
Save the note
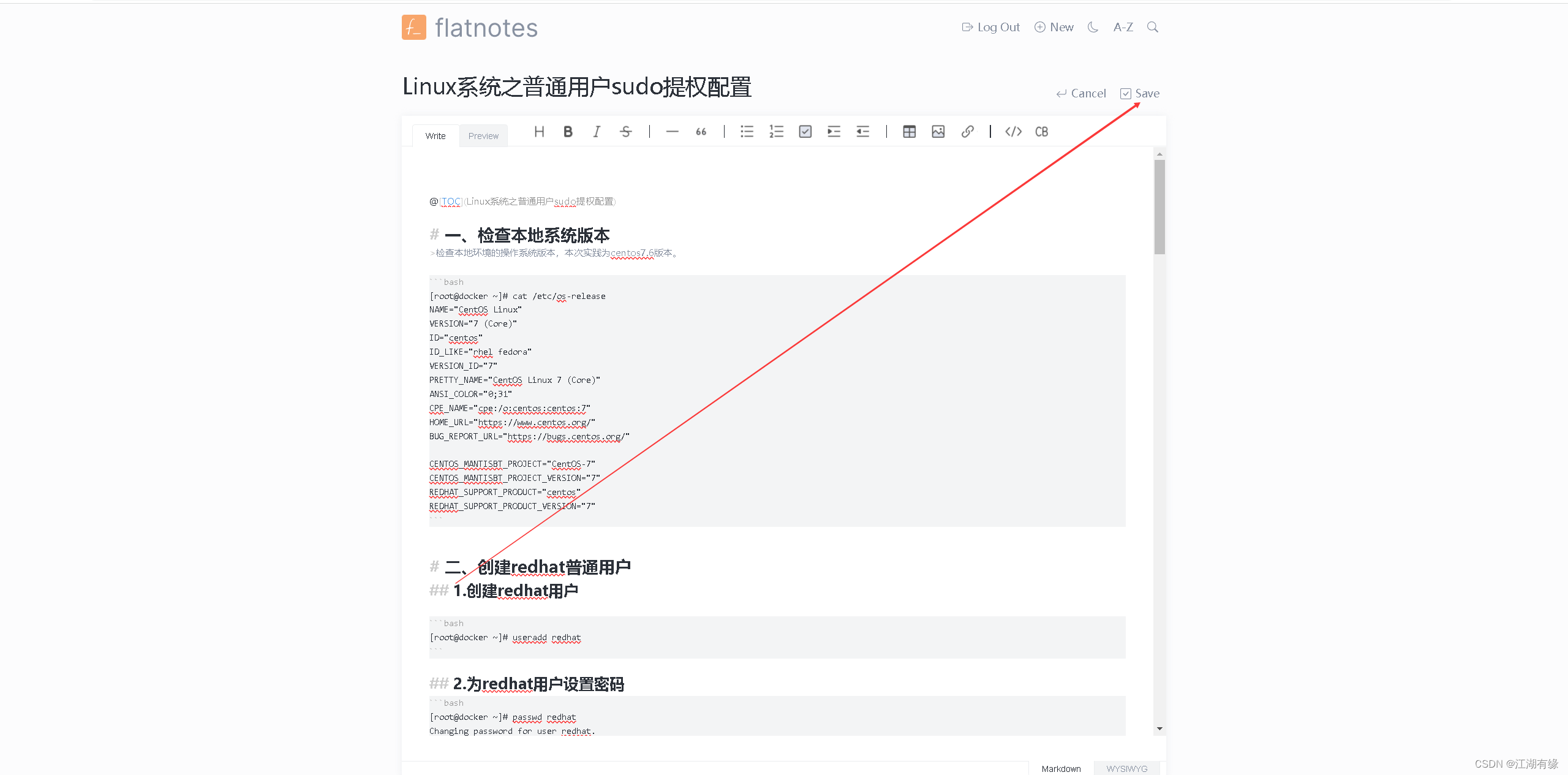pos(1139,93)
